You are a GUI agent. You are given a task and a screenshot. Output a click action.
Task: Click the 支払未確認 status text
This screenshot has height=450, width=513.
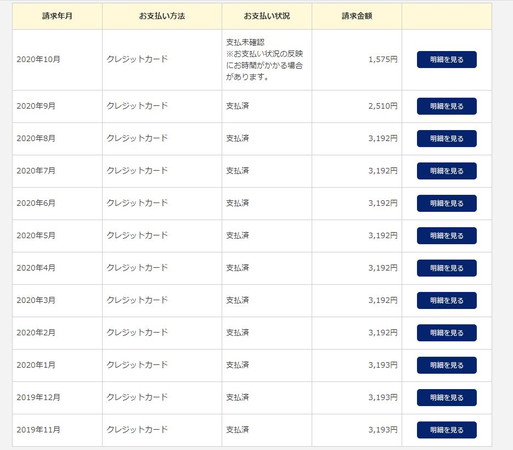tap(245, 42)
